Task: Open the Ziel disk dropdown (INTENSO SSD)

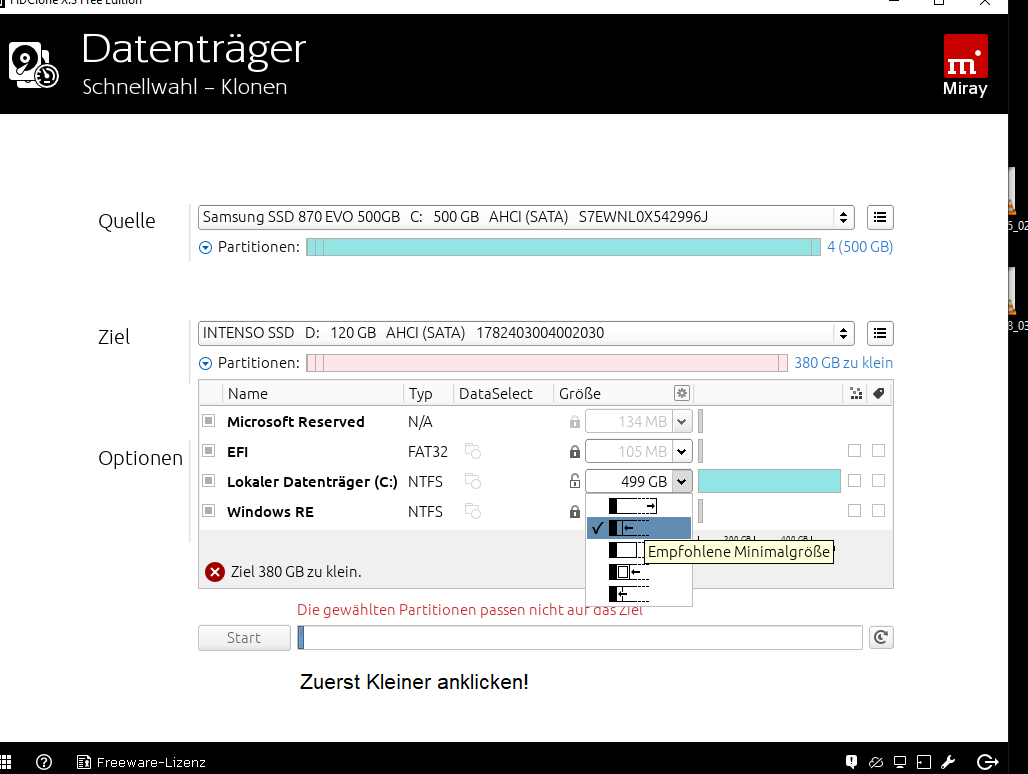Action: click(x=526, y=333)
